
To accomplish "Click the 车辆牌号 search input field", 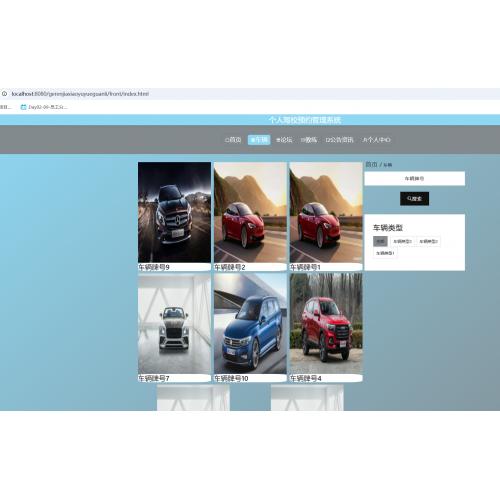I will tap(415, 179).
